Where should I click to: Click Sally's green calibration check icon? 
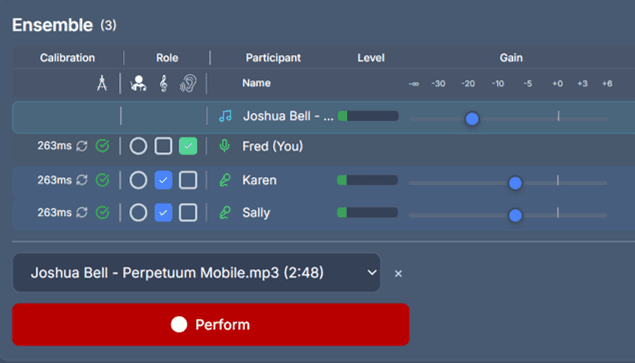click(x=102, y=212)
